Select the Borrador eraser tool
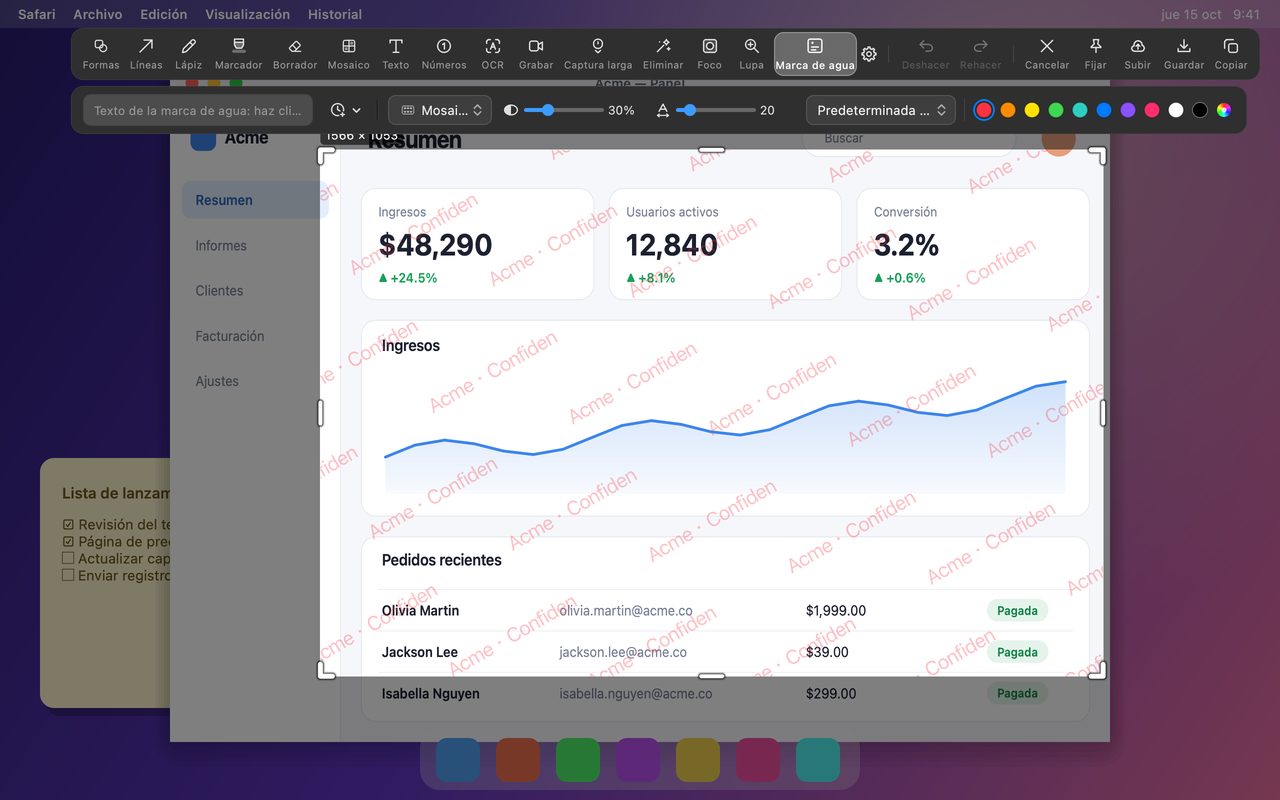 pos(295,54)
